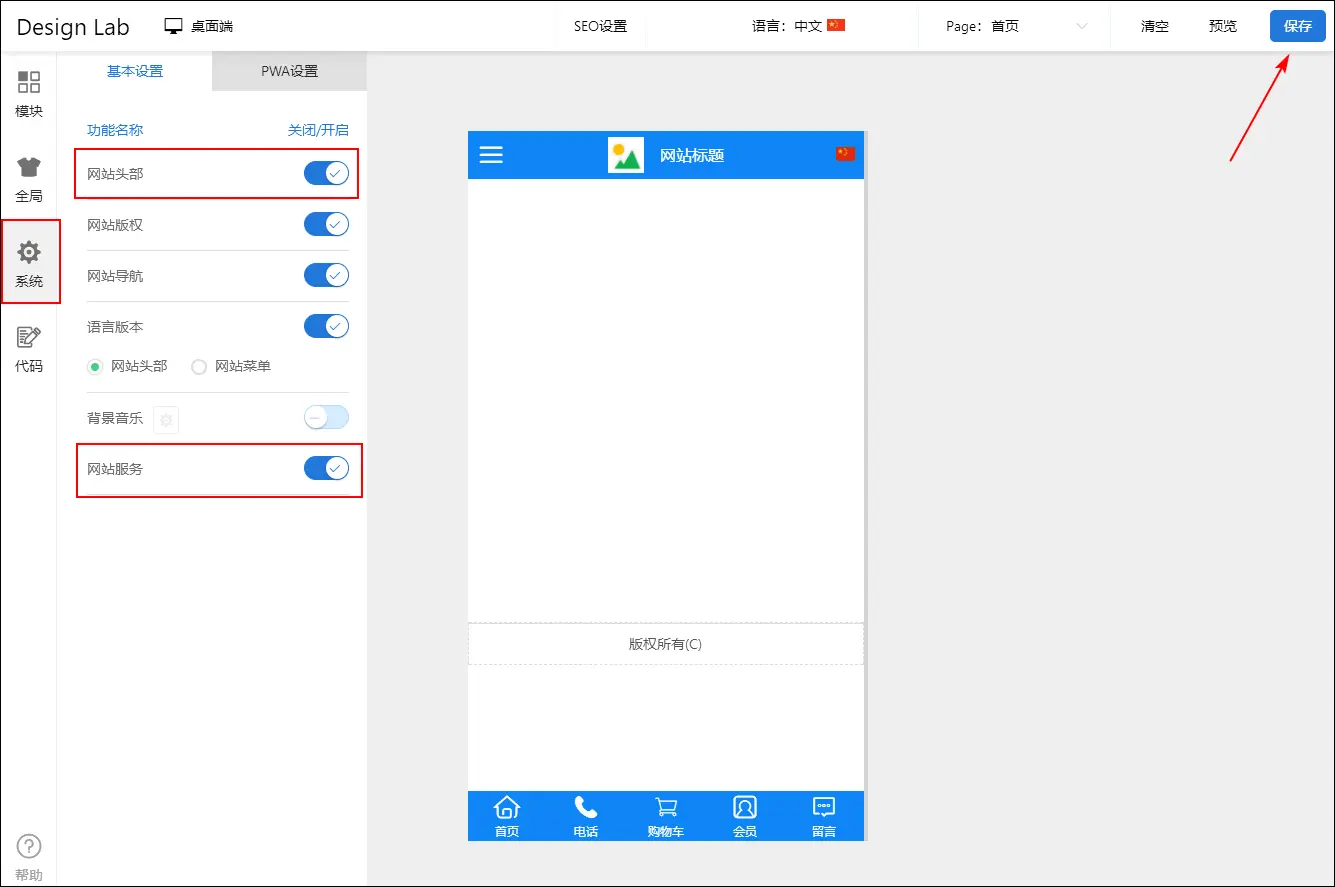This screenshot has height=887, width=1335.
Task: Toggle off 网站服务 switch
Action: coord(326,468)
